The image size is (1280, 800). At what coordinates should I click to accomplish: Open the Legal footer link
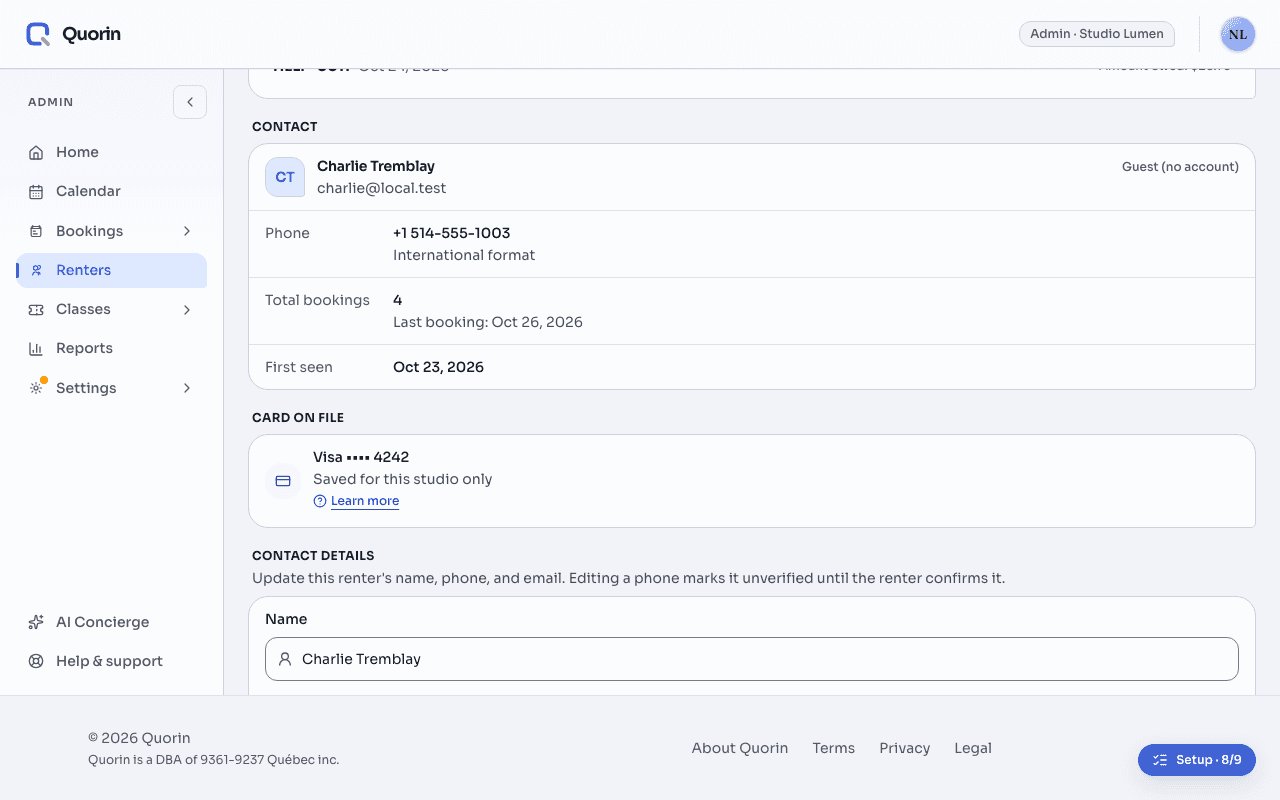pos(973,748)
